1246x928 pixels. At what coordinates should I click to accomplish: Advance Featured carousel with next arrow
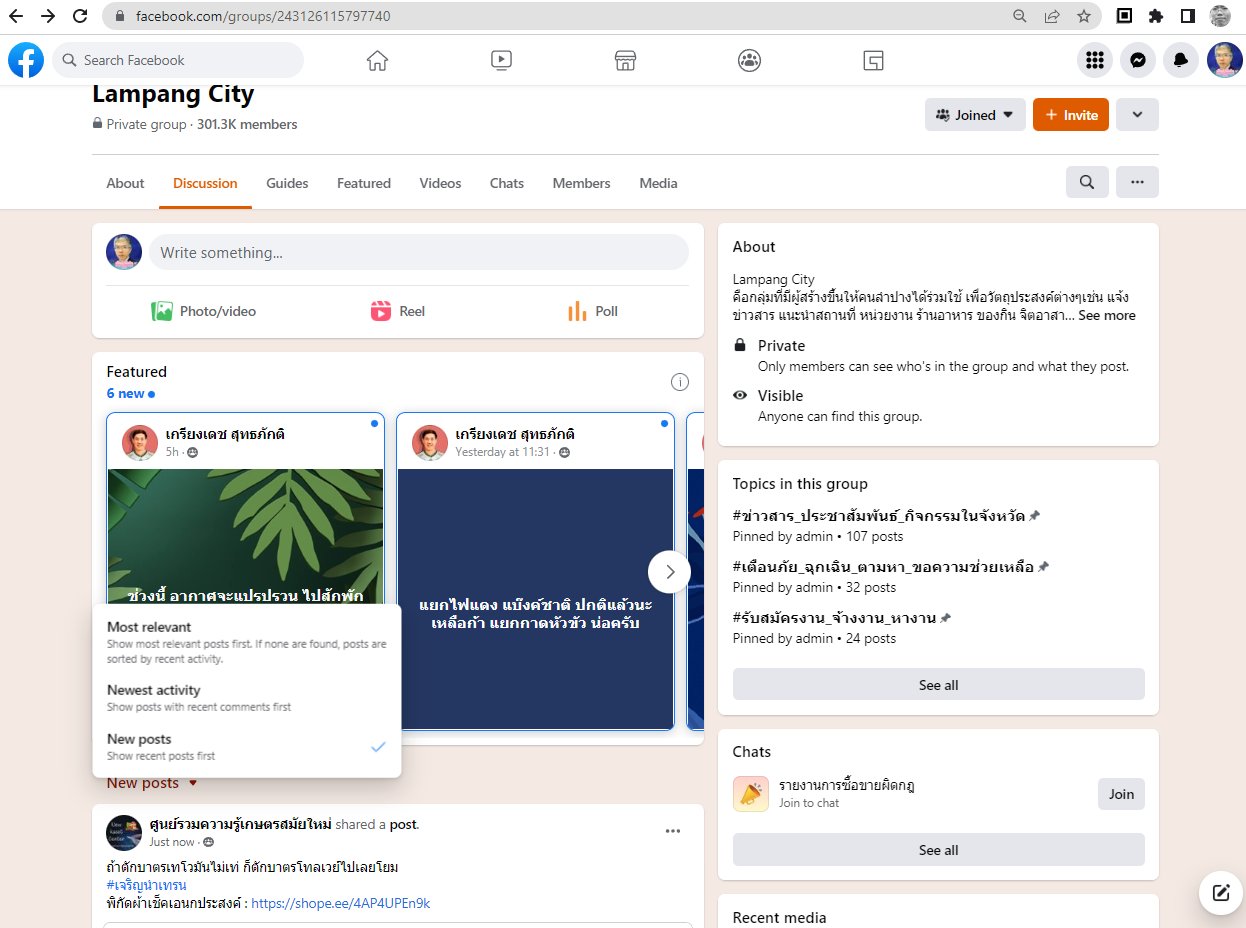pos(669,572)
